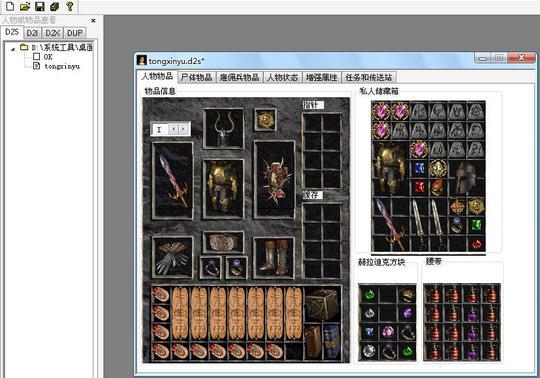Save using the floppy disk toolbar icon
This screenshot has width=540, height=378.
click(40, 6)
